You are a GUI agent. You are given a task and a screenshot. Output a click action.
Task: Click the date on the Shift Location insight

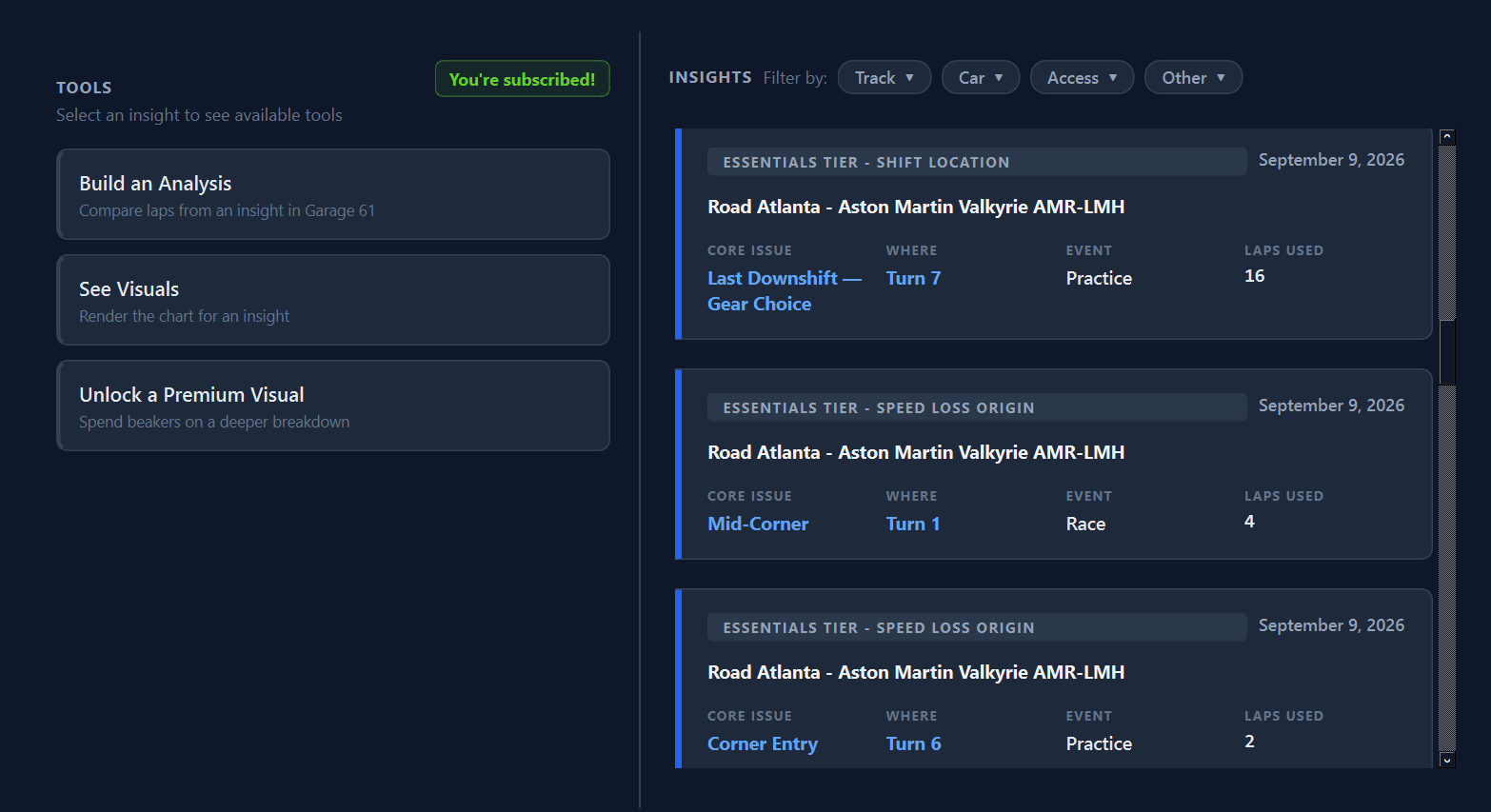click(x=1331, y=160)
